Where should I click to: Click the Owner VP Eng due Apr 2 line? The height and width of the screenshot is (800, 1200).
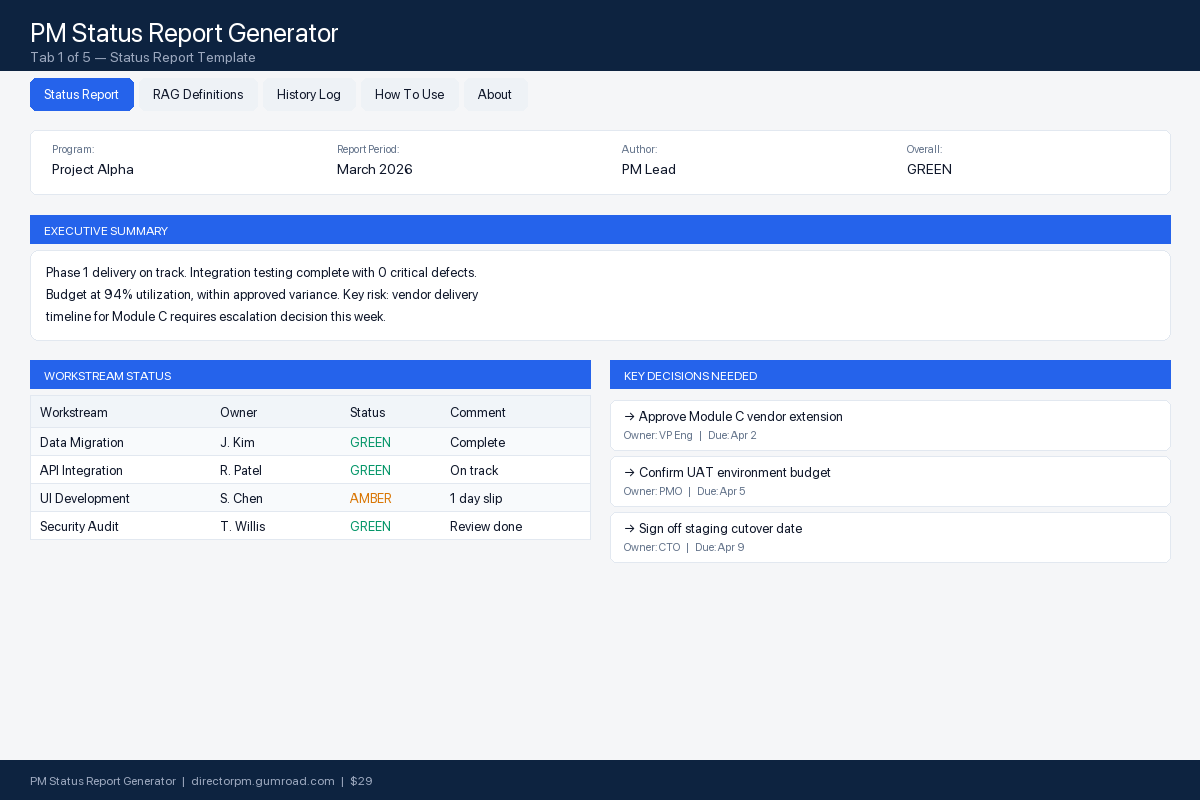click(690, 436)
